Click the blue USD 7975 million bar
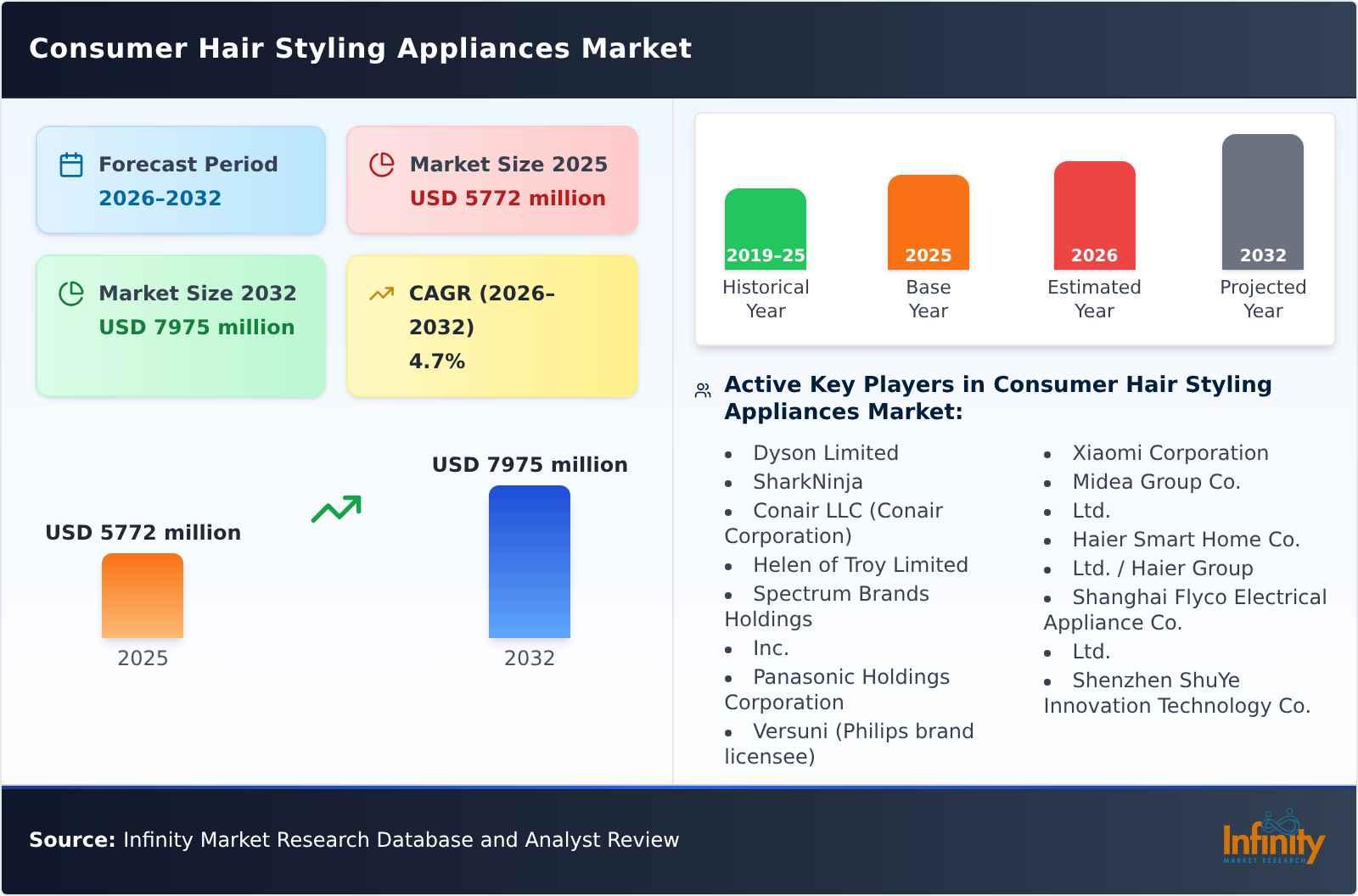Screen dimensions: 1358x896 click(x=530, y=560)
